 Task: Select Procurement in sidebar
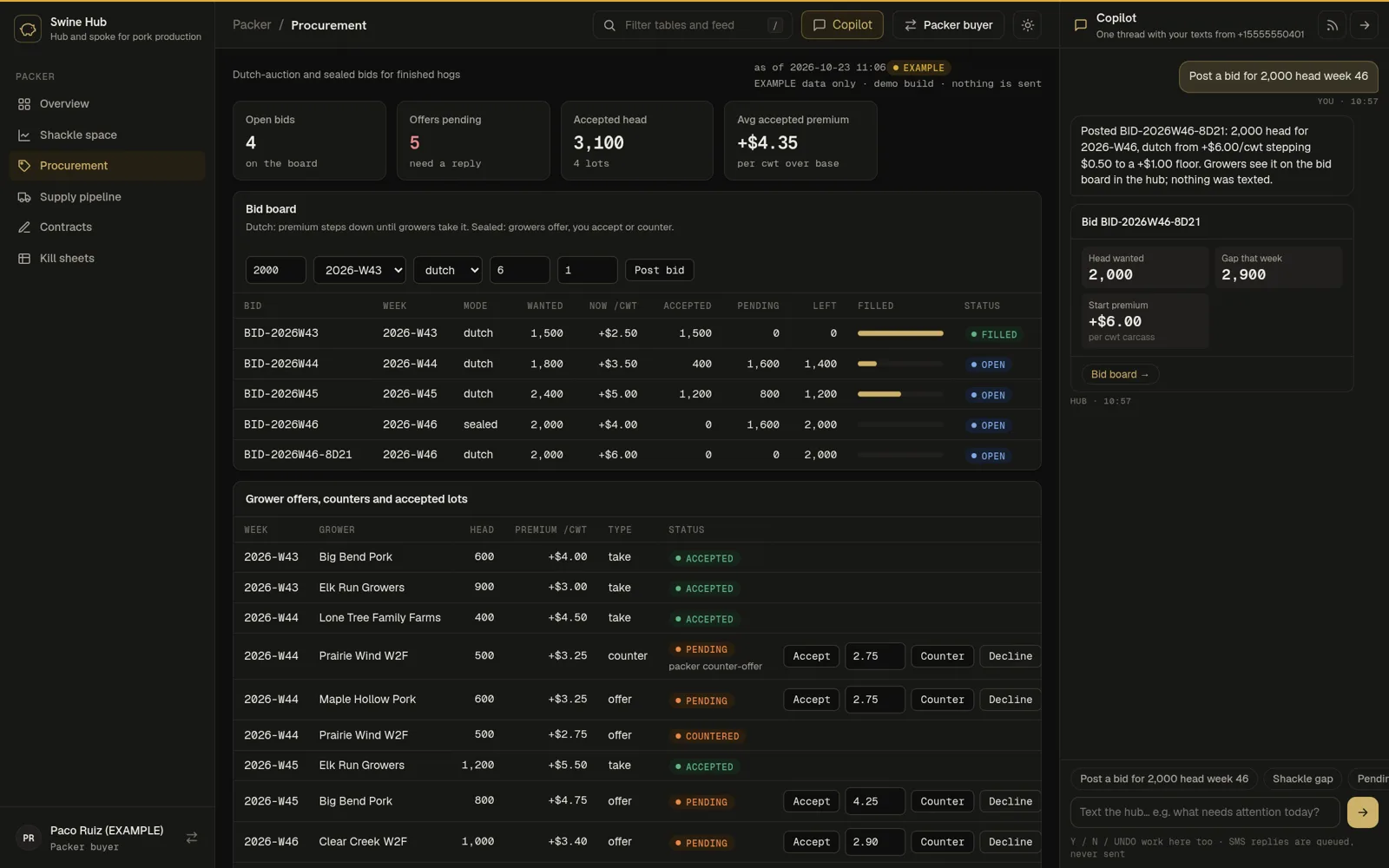tap(107, 166)
